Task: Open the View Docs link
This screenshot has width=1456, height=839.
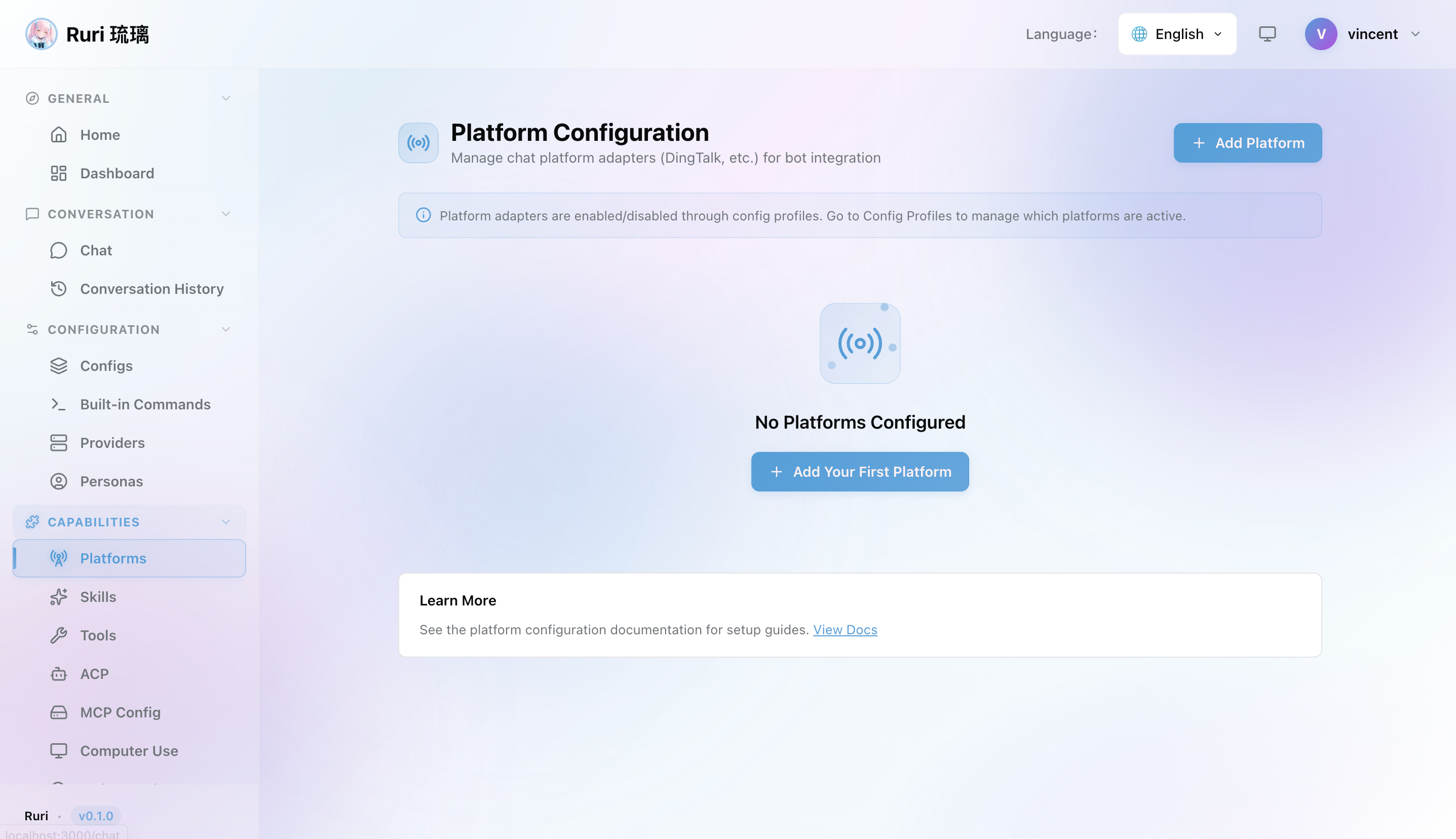Action: (x=845, y=630)
